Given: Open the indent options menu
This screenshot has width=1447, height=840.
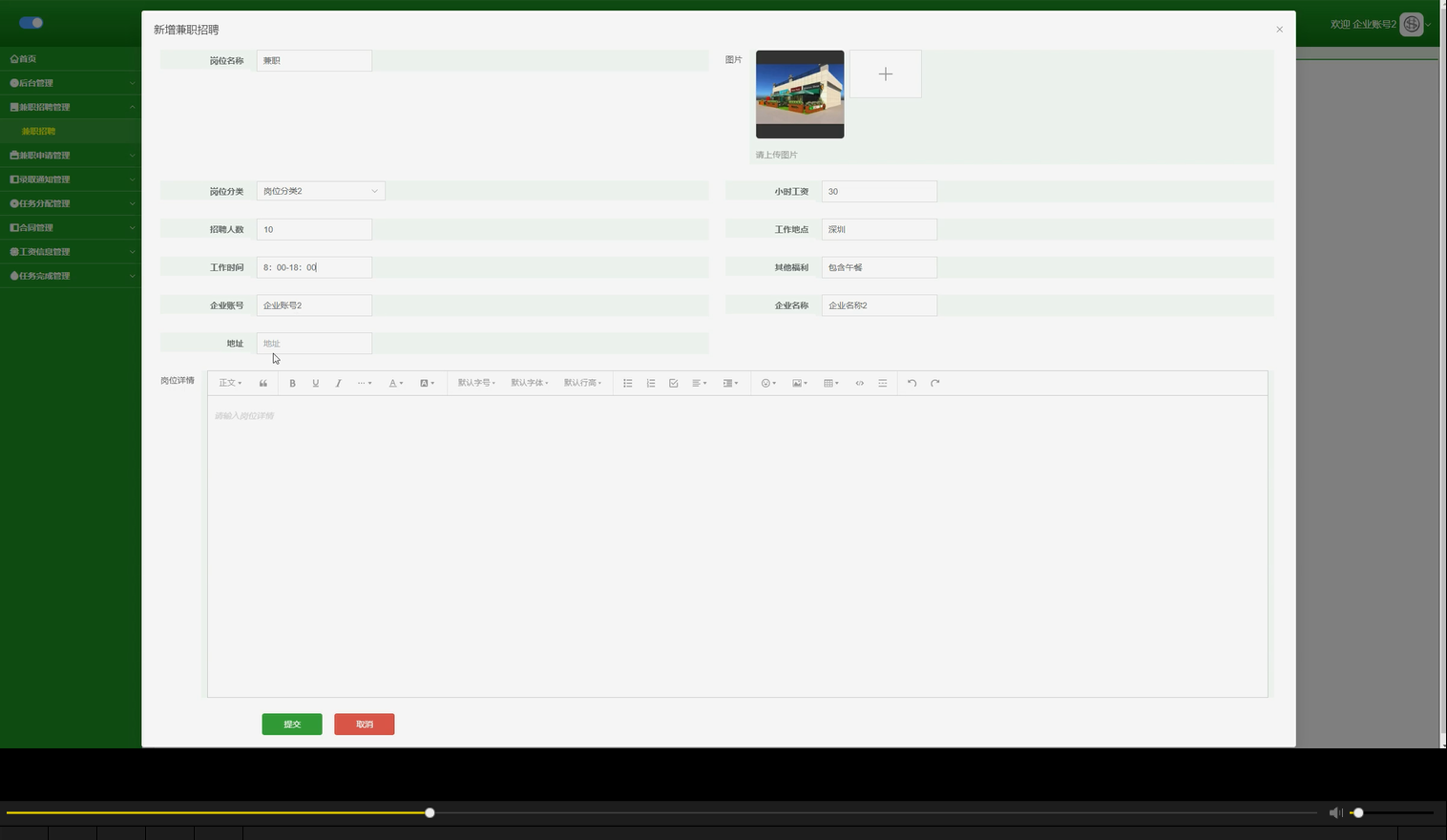Looking at the screenshot, I should pos(730,383).
